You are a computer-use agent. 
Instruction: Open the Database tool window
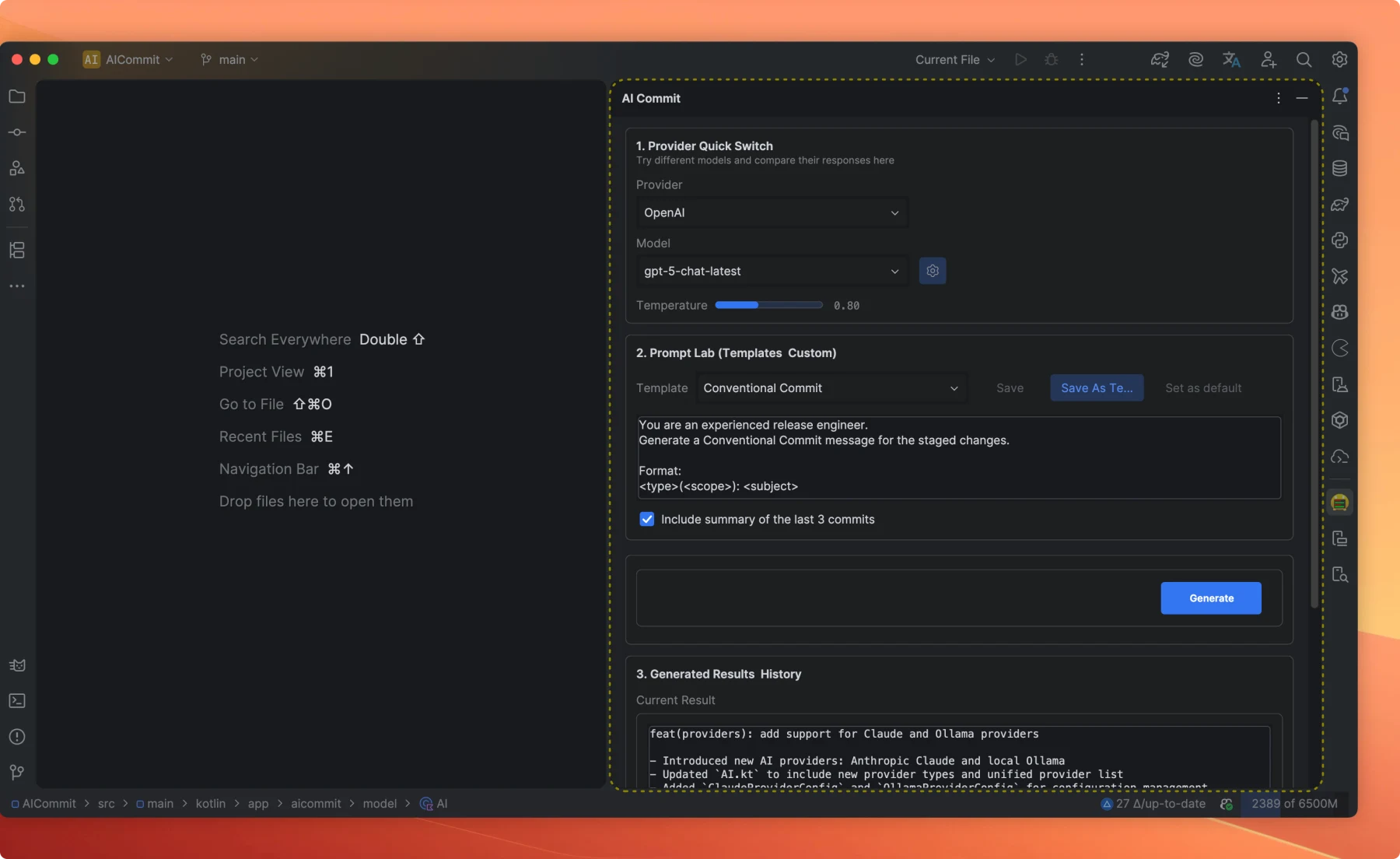tap(1340, 169)
